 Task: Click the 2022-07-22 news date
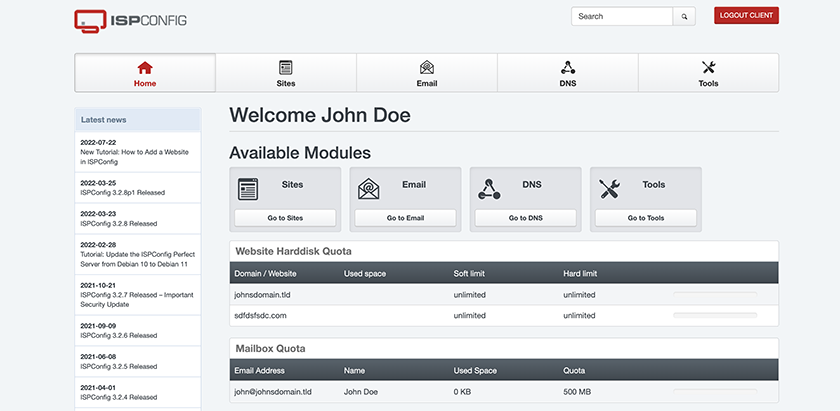tap(98, 143)
